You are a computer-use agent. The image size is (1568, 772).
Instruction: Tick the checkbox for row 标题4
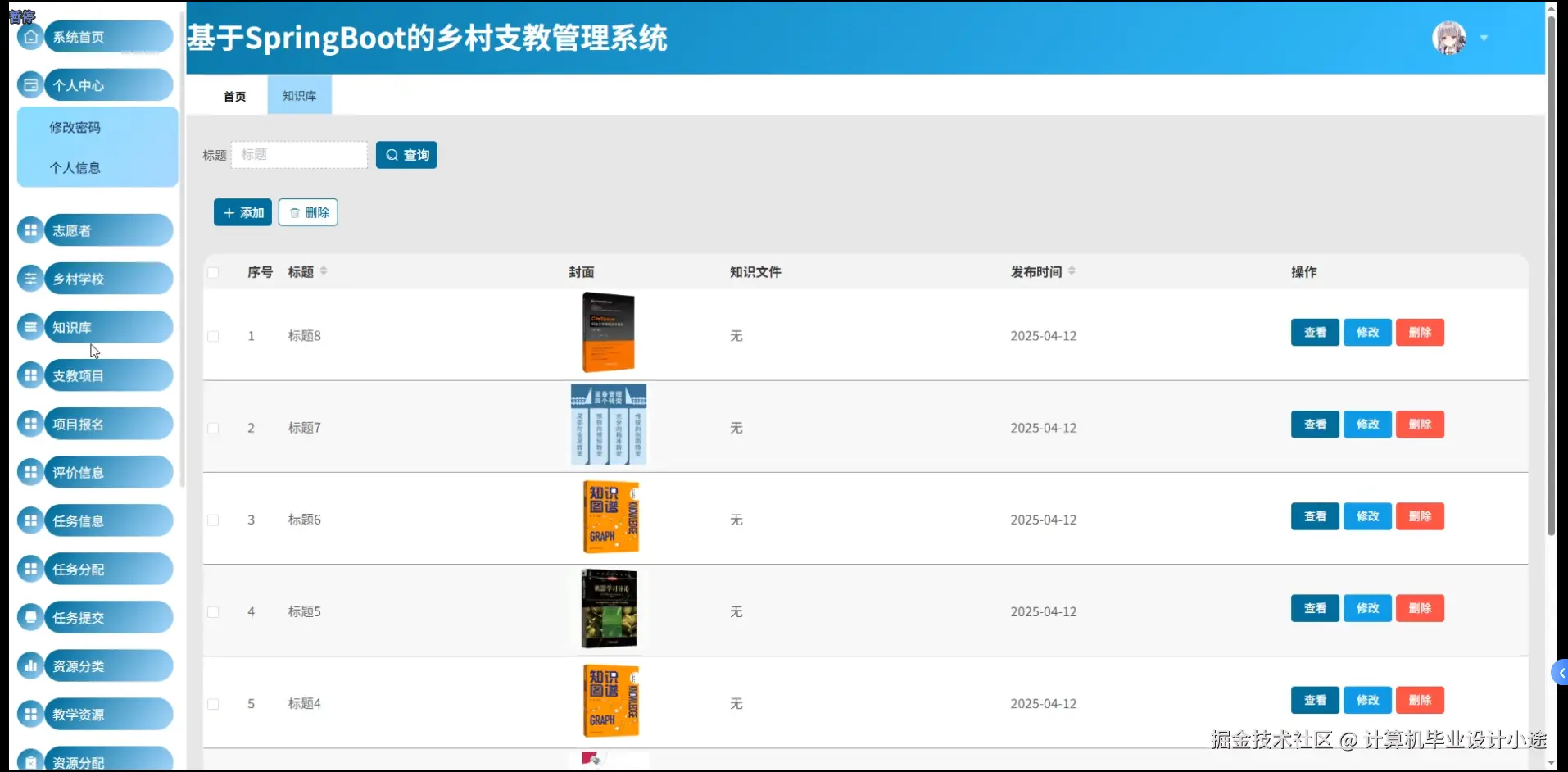213,703
